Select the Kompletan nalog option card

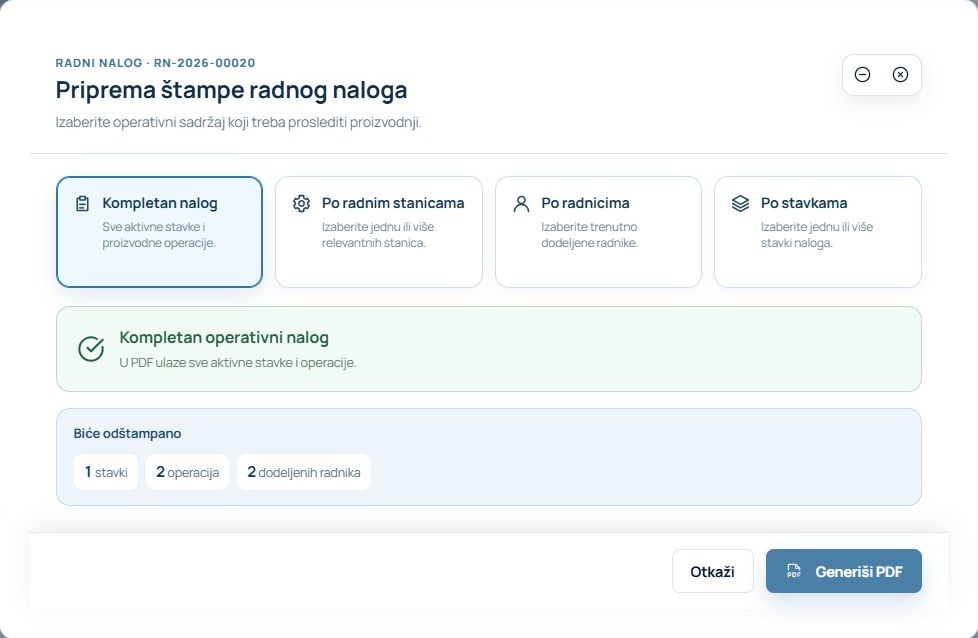pos(159,232)
